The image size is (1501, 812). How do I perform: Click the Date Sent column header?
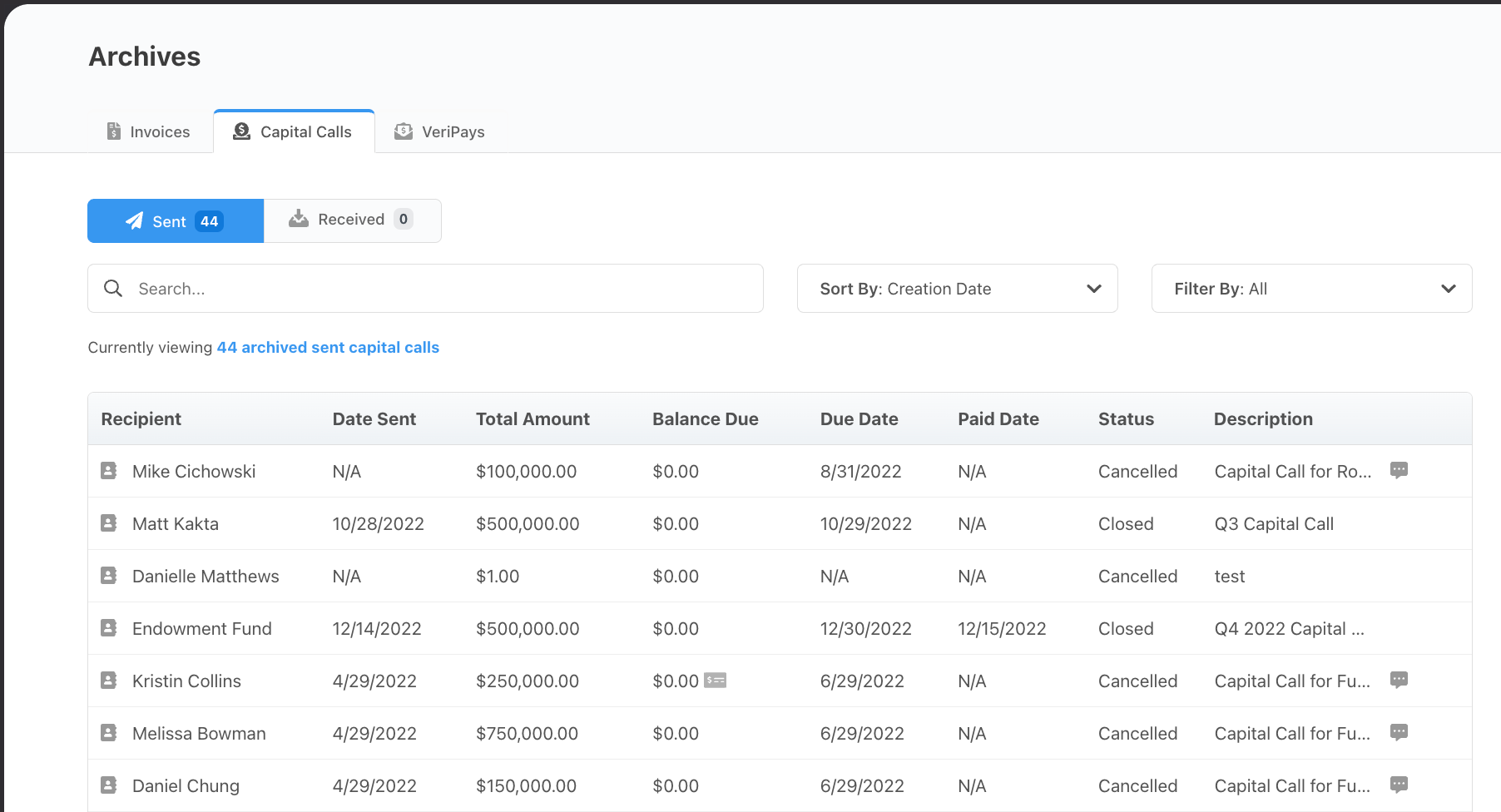(374, 418)
